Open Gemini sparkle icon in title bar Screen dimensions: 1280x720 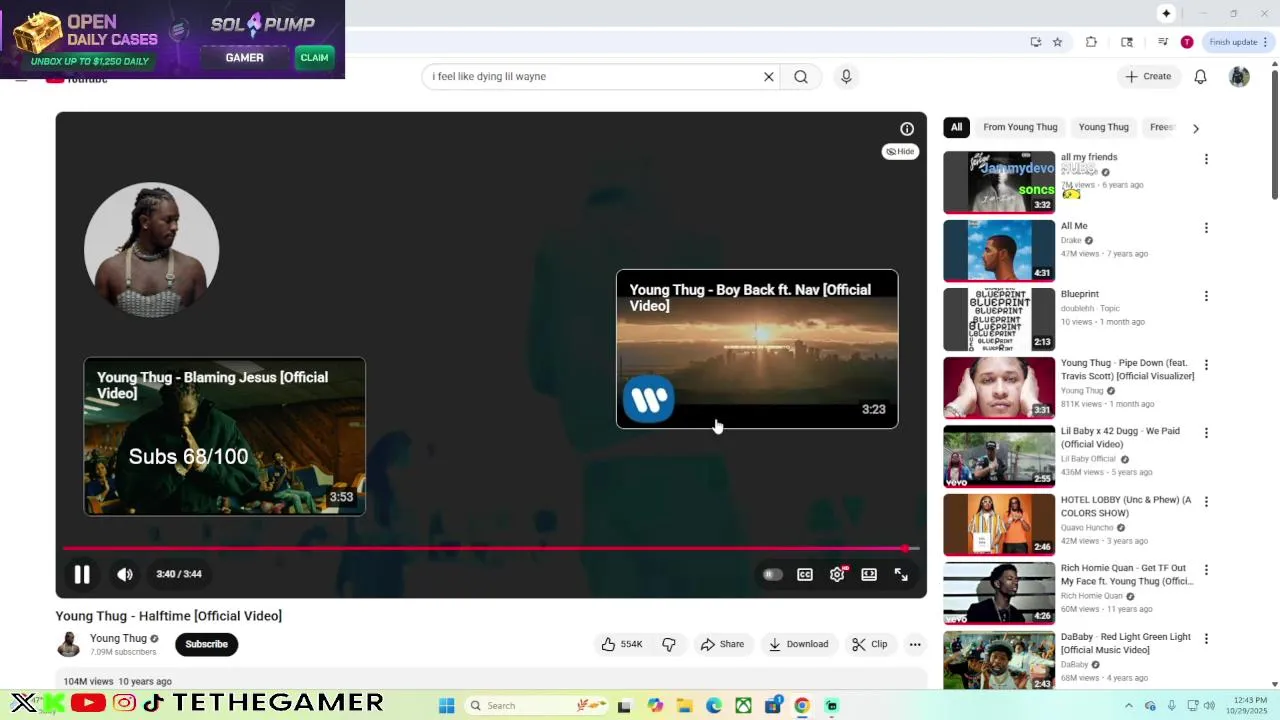tap(1166, 13)
